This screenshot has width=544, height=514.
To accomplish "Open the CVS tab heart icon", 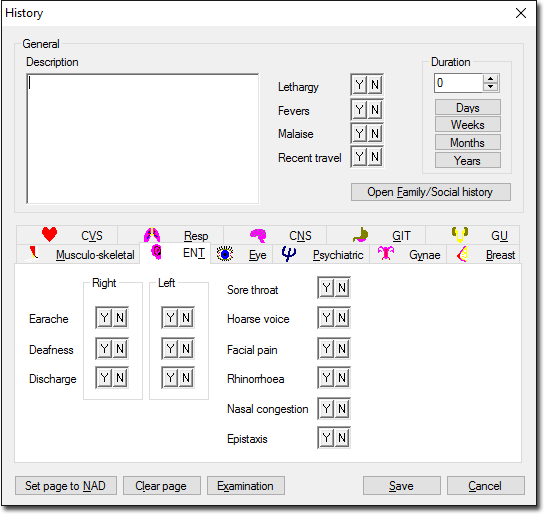I will point(49,235).
